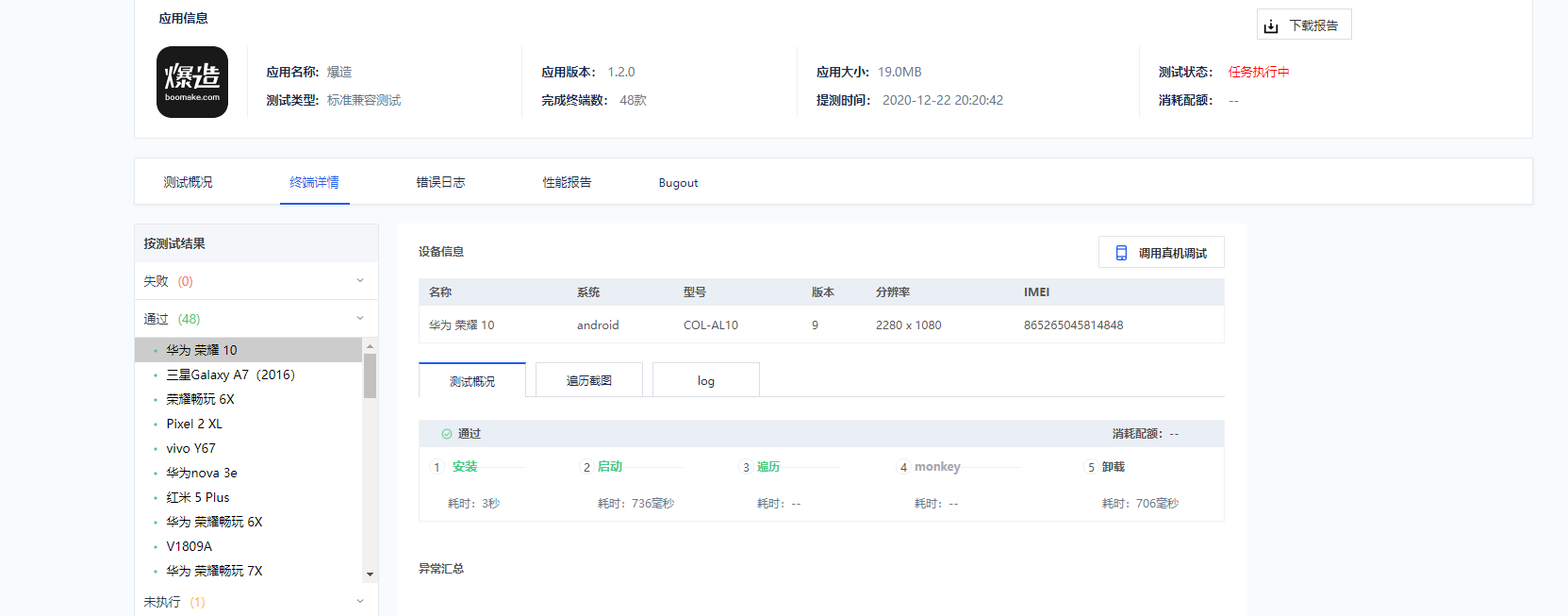Viewport: 1568px width, 616px height.
Task: Click the IMEI value 865265045814848
Action: point(1073,325)
